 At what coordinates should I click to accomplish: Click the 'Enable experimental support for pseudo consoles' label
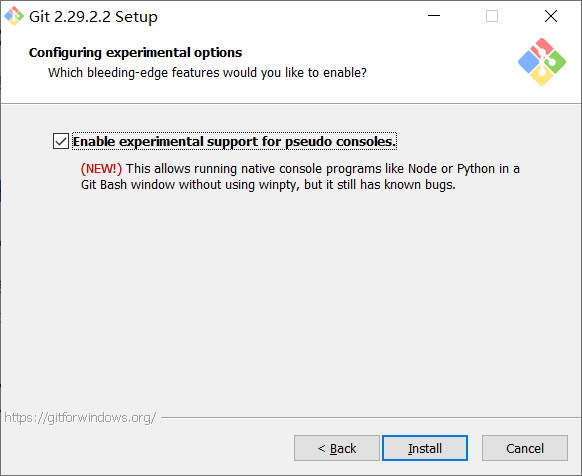tap(234, 141)
